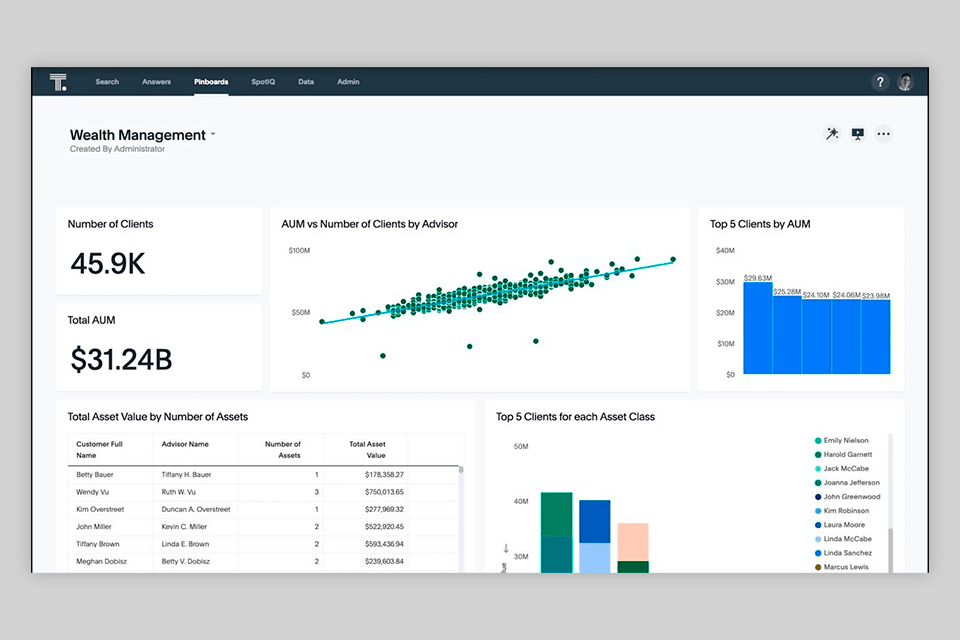This screenshot has width=960, height=640.
Task: Toggle Linda Sanchez legend entry
Action: (x=843, y=553)
